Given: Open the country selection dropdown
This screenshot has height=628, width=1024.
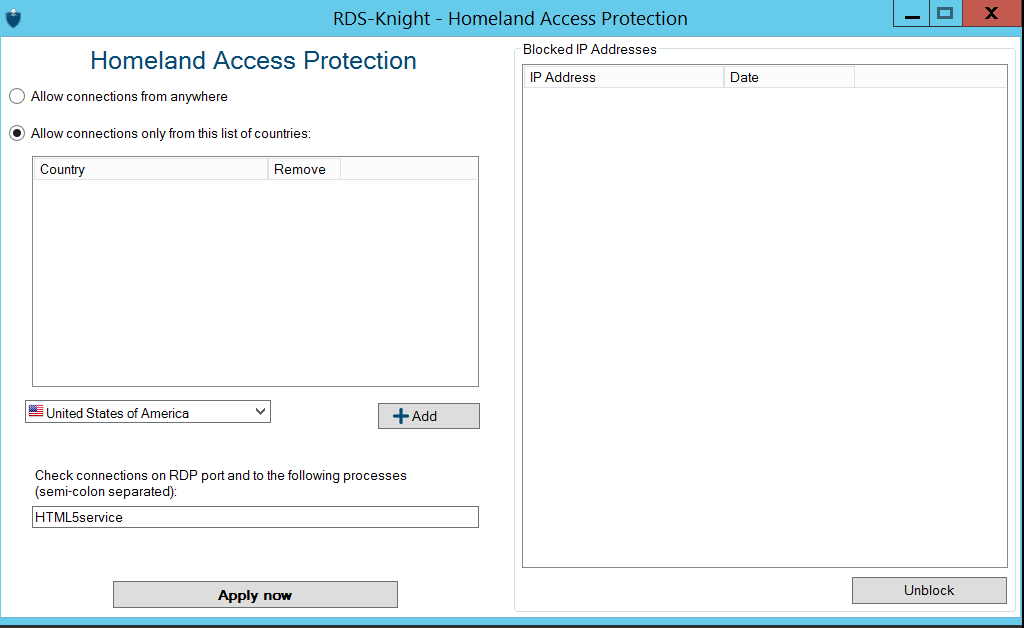Looking at the screenshot, I should [148, 412].
